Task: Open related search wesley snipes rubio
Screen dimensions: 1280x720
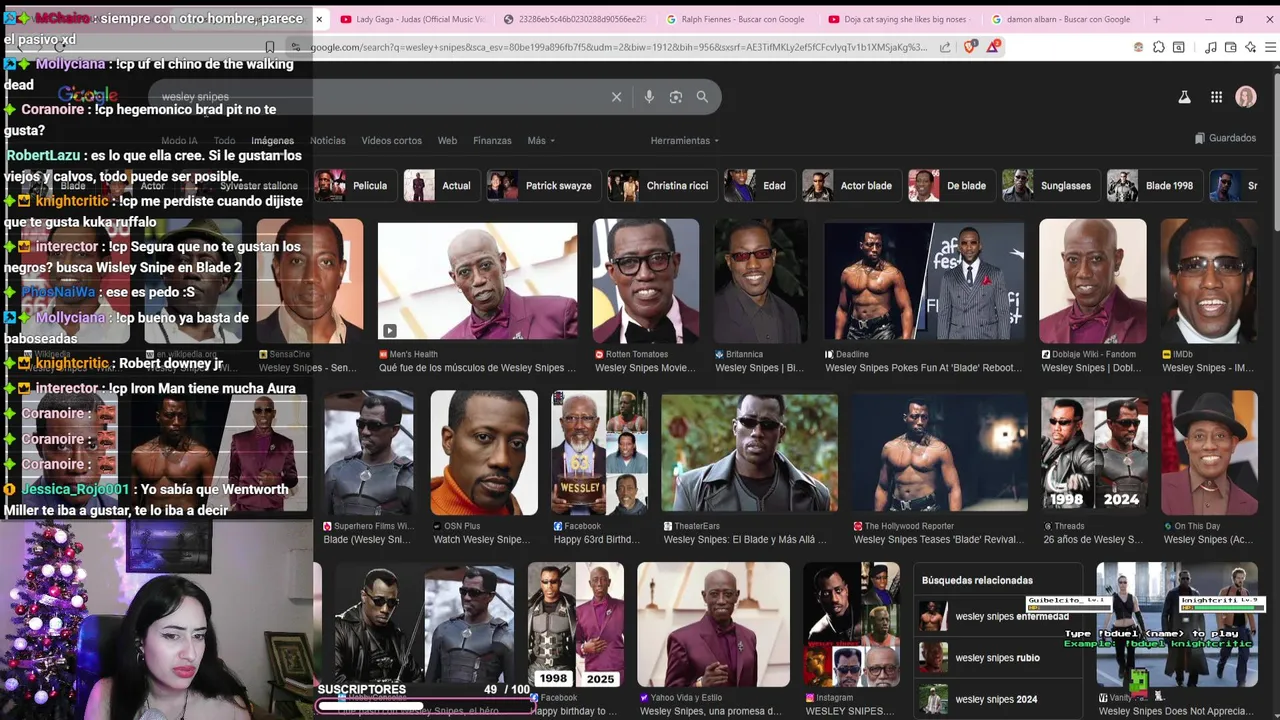Action: click(998, 658)
